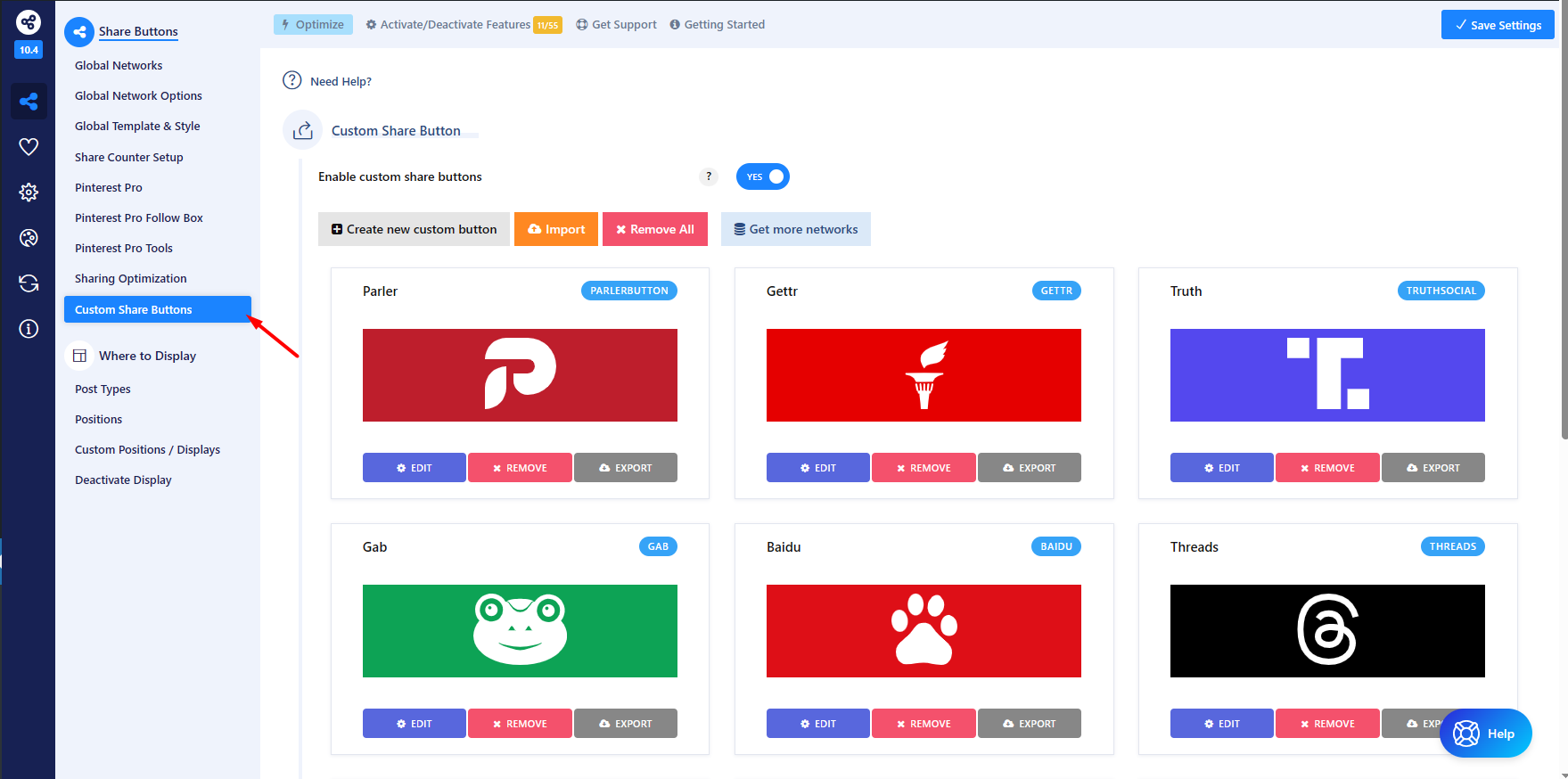Click the question mark help tooltip icon
The image size is (1568, 779).
pyautogui.click(x=709, y=176)
